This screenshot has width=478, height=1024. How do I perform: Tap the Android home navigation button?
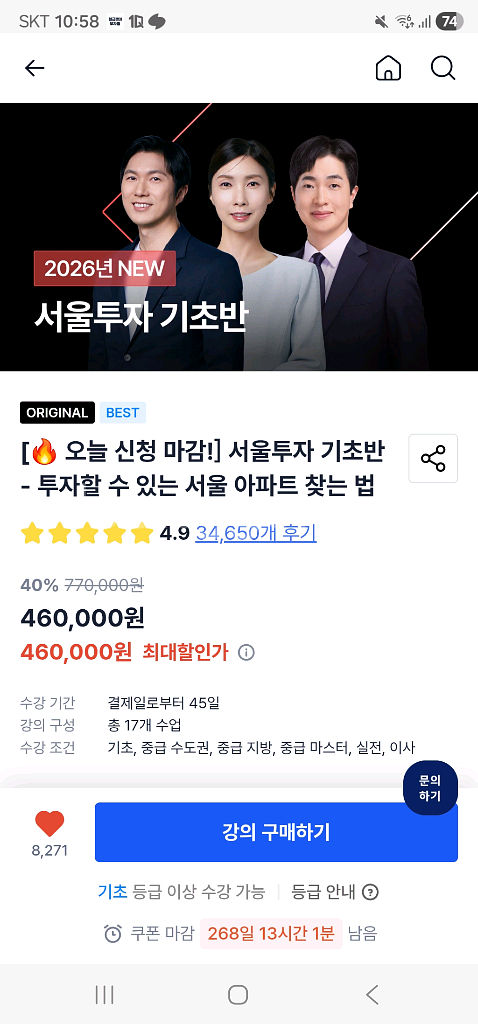point(238,995)
